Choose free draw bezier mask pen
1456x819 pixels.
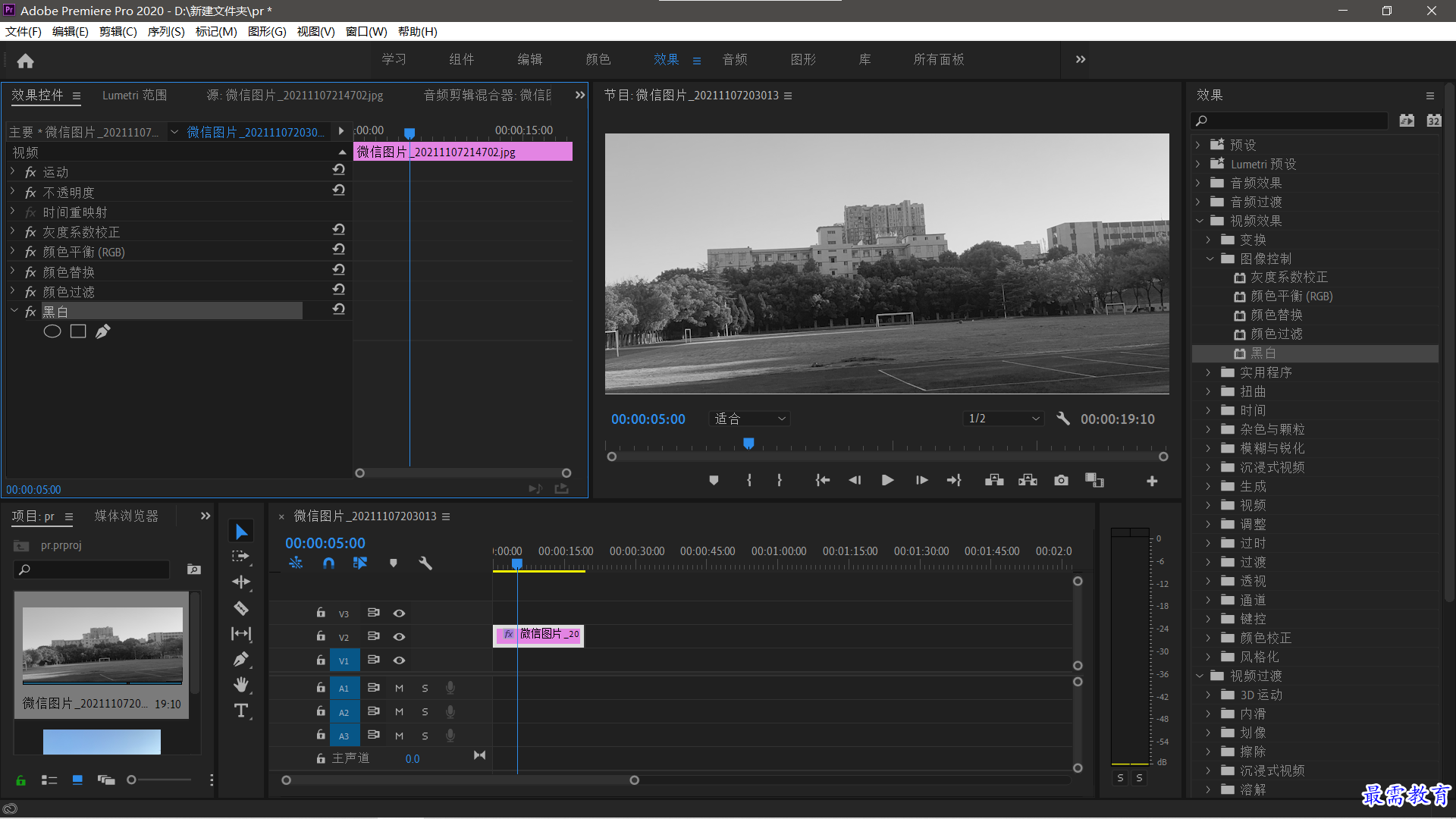tap(103, 331)
